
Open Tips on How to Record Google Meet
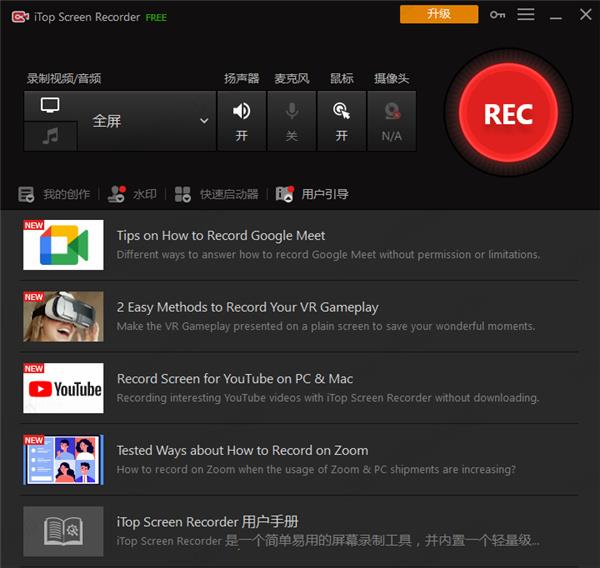tap(221, 235)
